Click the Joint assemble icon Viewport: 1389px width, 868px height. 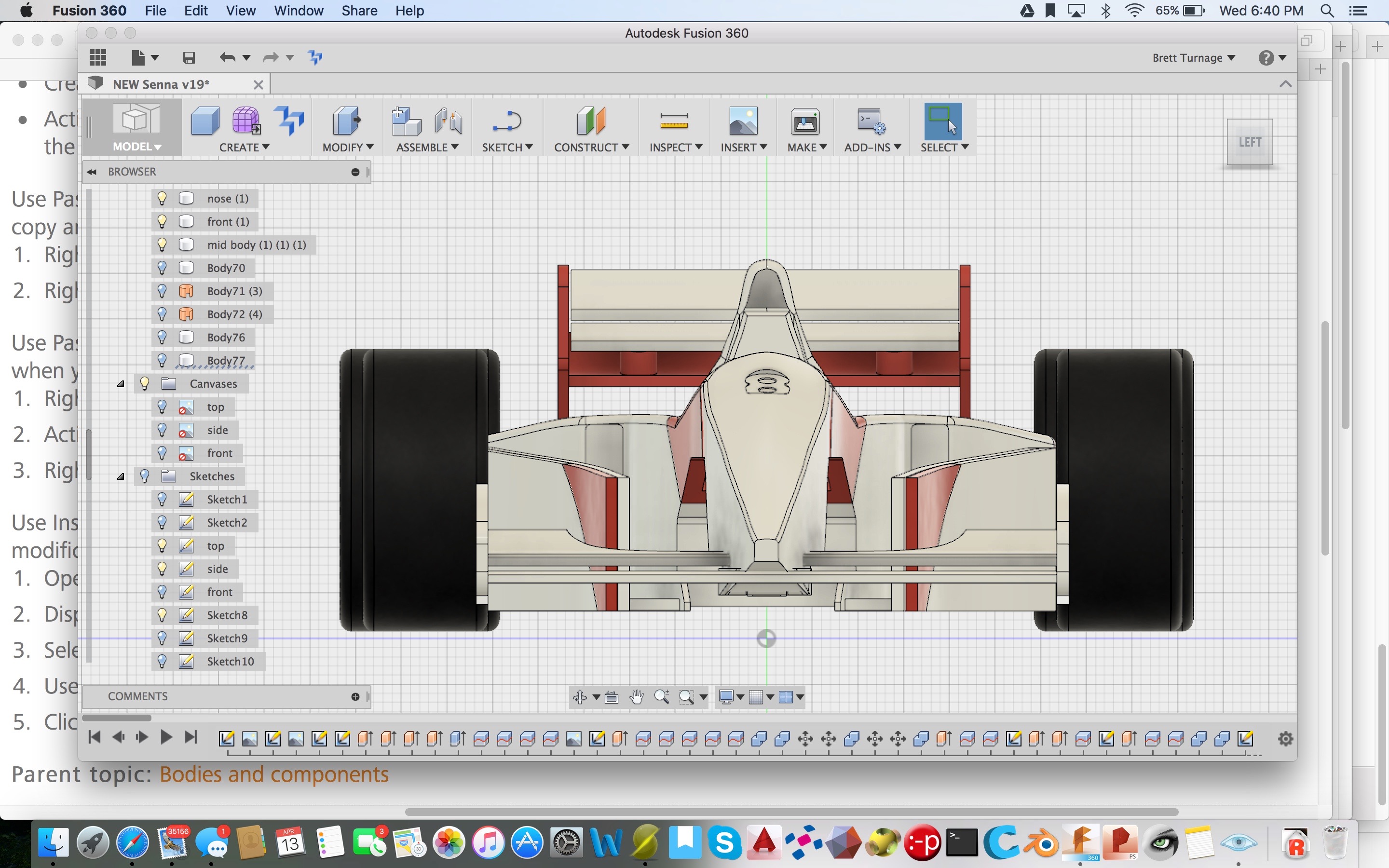[448, 121]
